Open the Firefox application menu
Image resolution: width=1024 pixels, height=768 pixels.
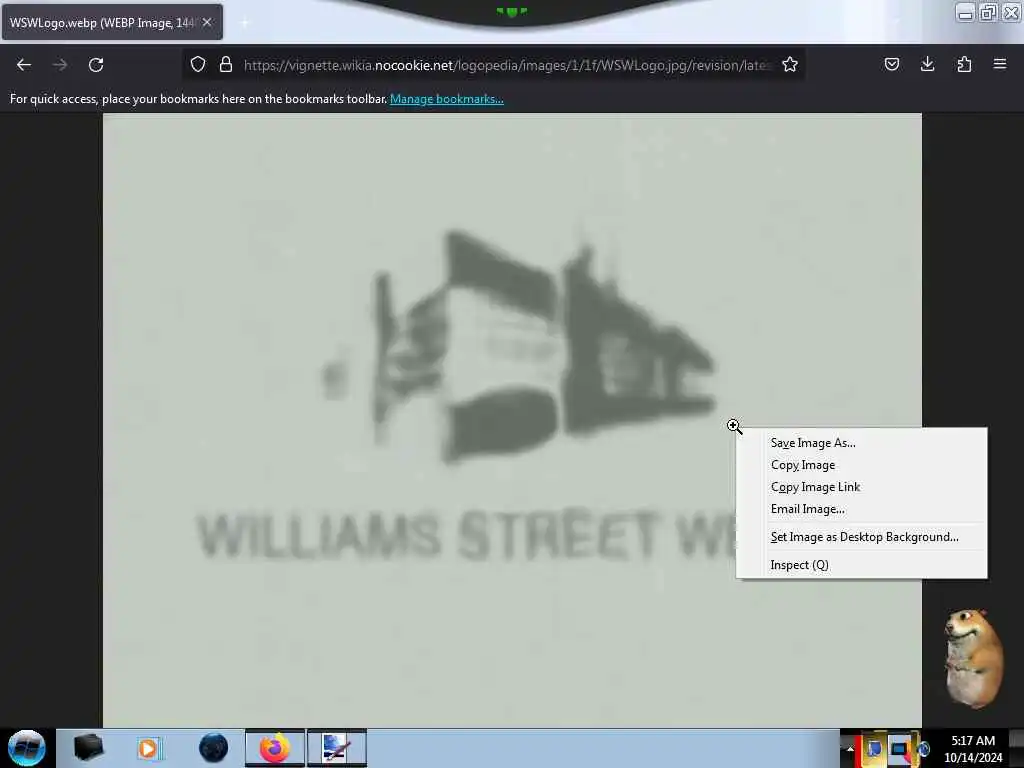[1000, 64]
